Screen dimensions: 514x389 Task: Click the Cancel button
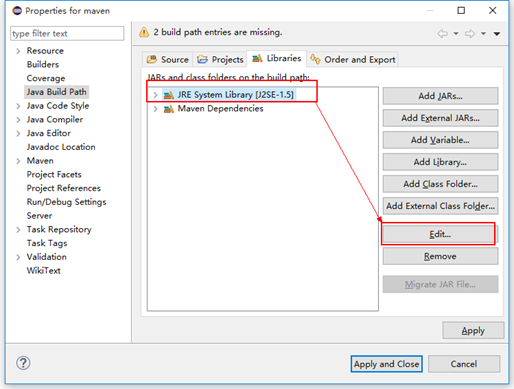pyautogui.click(x=464, y=364)
